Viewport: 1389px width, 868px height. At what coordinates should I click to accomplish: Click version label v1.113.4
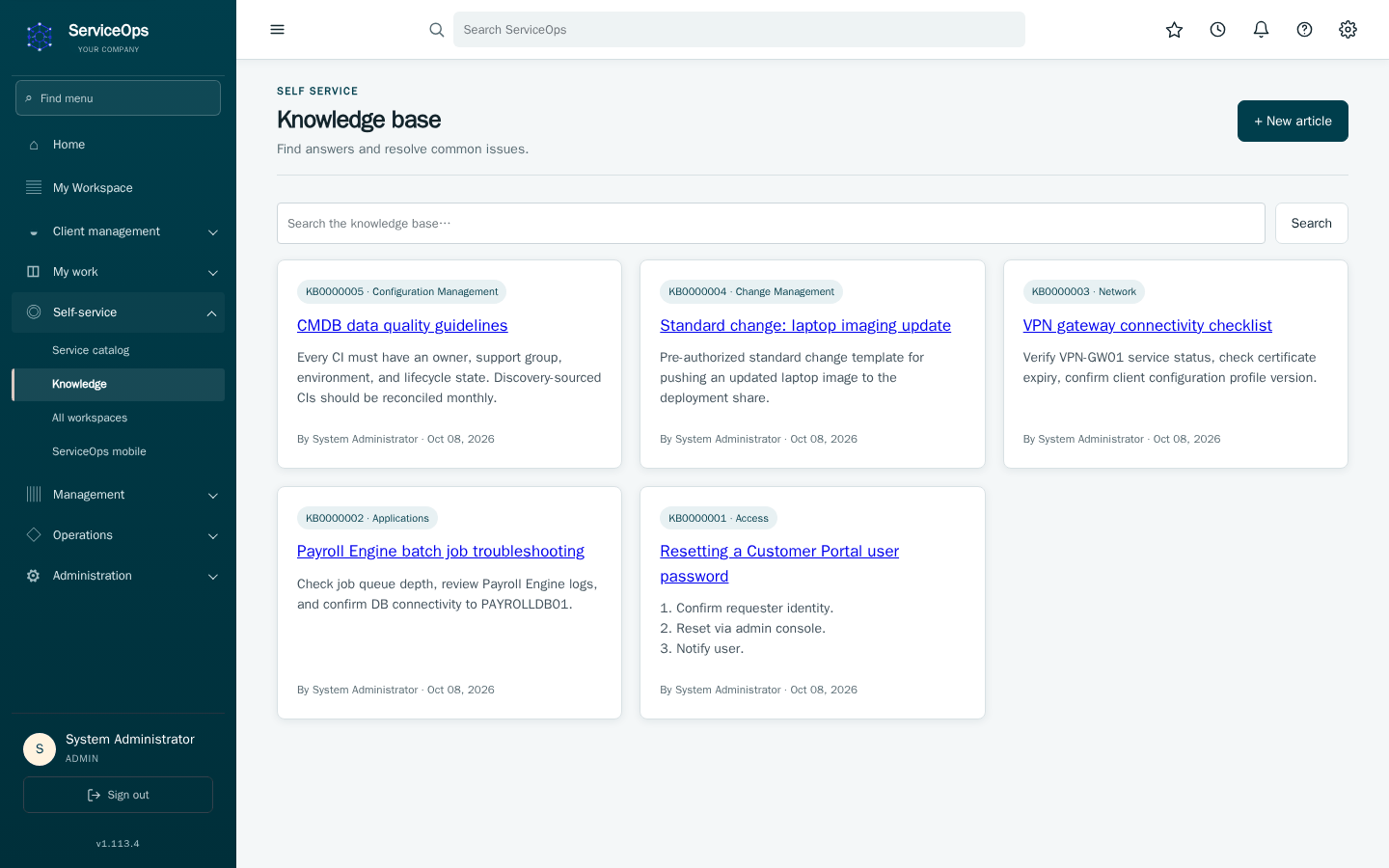click(118, 844)
